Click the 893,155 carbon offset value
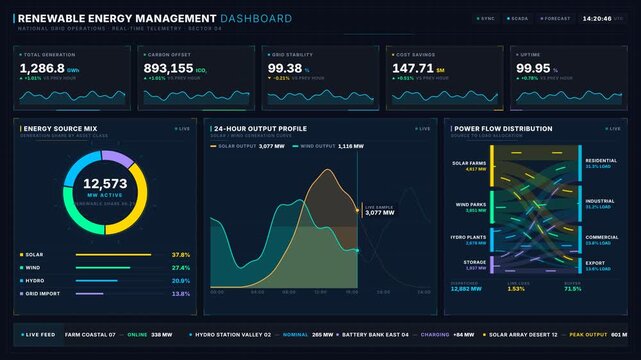The image size is (641, 360). [x=168, y=68]
